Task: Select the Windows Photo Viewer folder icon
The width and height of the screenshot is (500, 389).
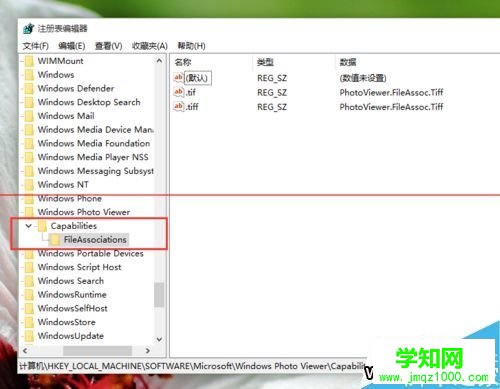Action: 29,212
